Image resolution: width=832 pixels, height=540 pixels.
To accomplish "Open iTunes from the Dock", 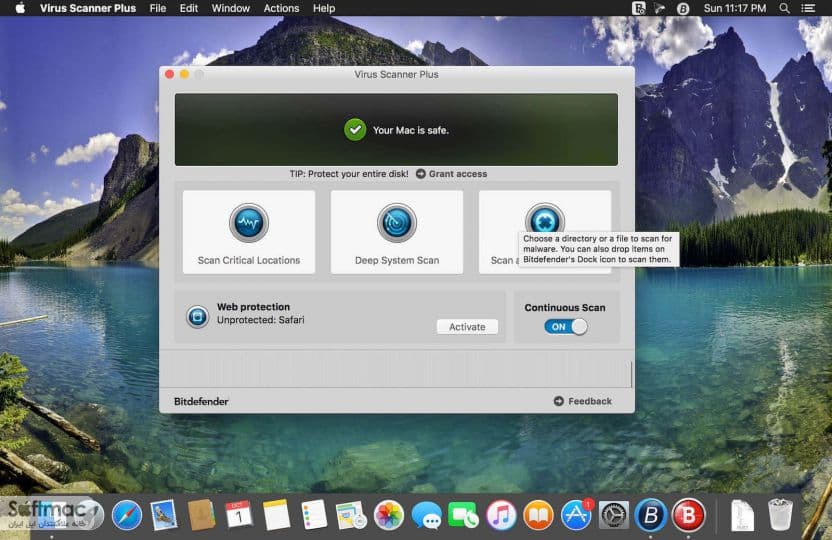I will click(501, 515).
